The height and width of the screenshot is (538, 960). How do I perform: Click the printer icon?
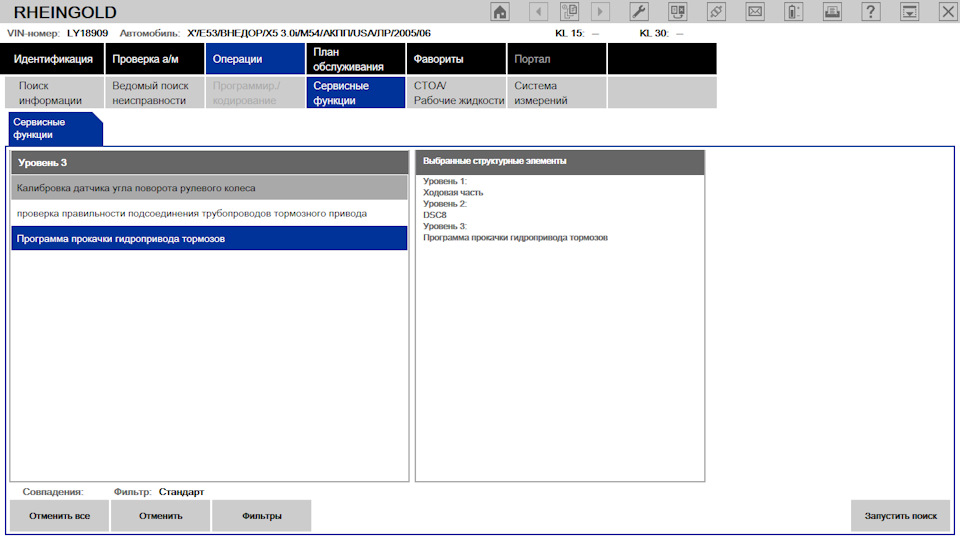click(x=832, y=12)
